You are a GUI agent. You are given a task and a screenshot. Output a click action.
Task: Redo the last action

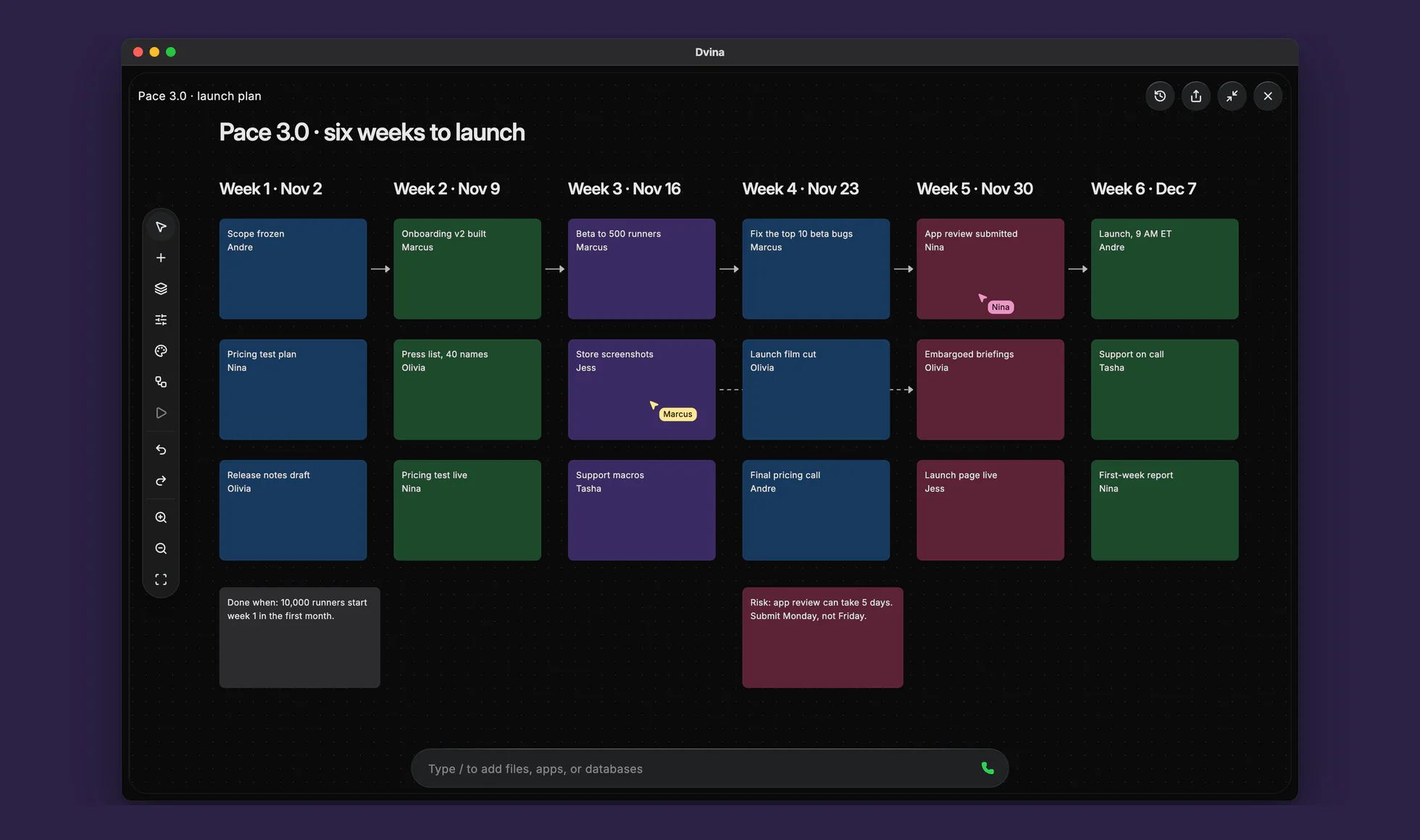[161, 481]
